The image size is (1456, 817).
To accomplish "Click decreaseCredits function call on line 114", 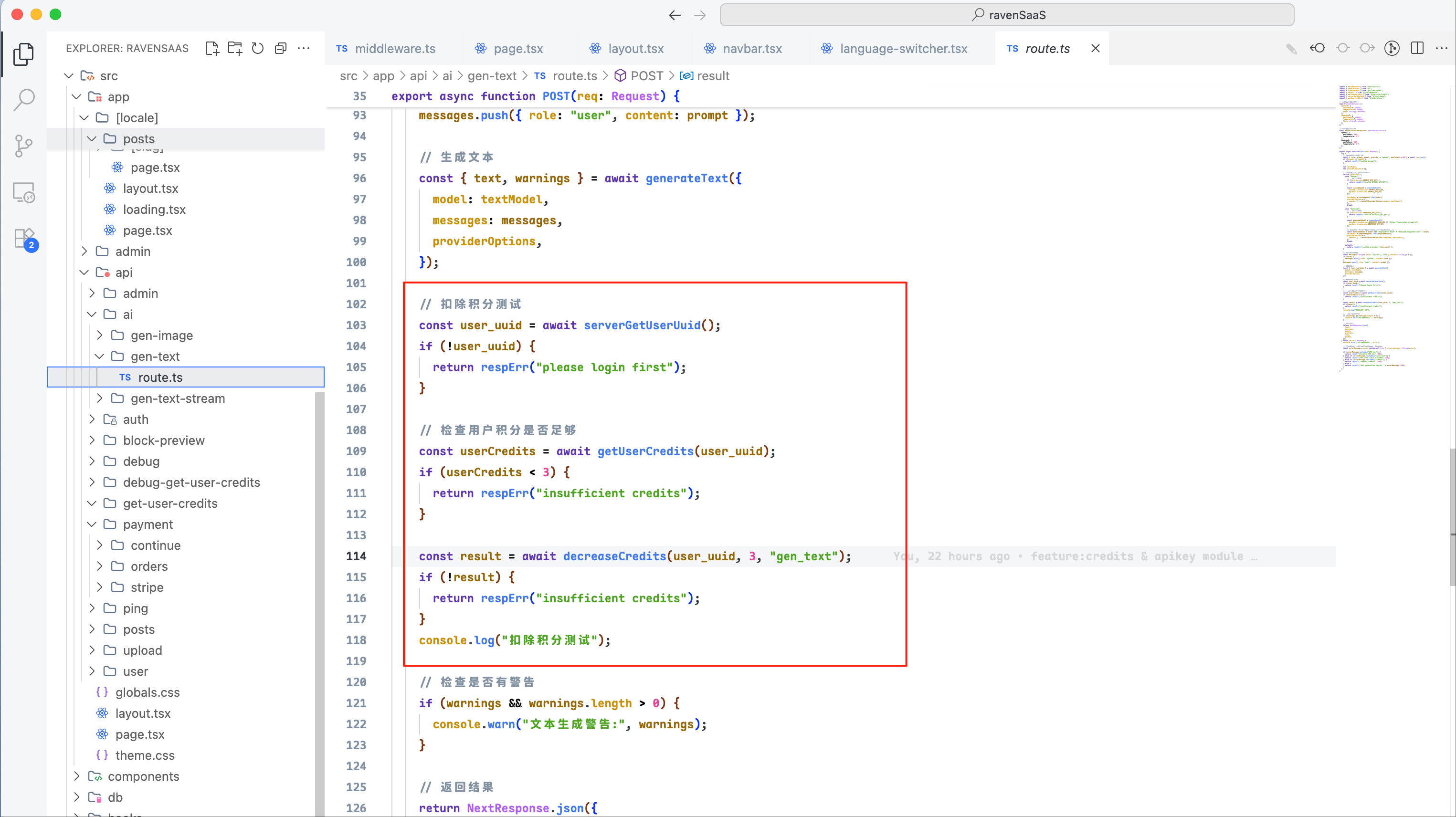I will coord(614,556).
